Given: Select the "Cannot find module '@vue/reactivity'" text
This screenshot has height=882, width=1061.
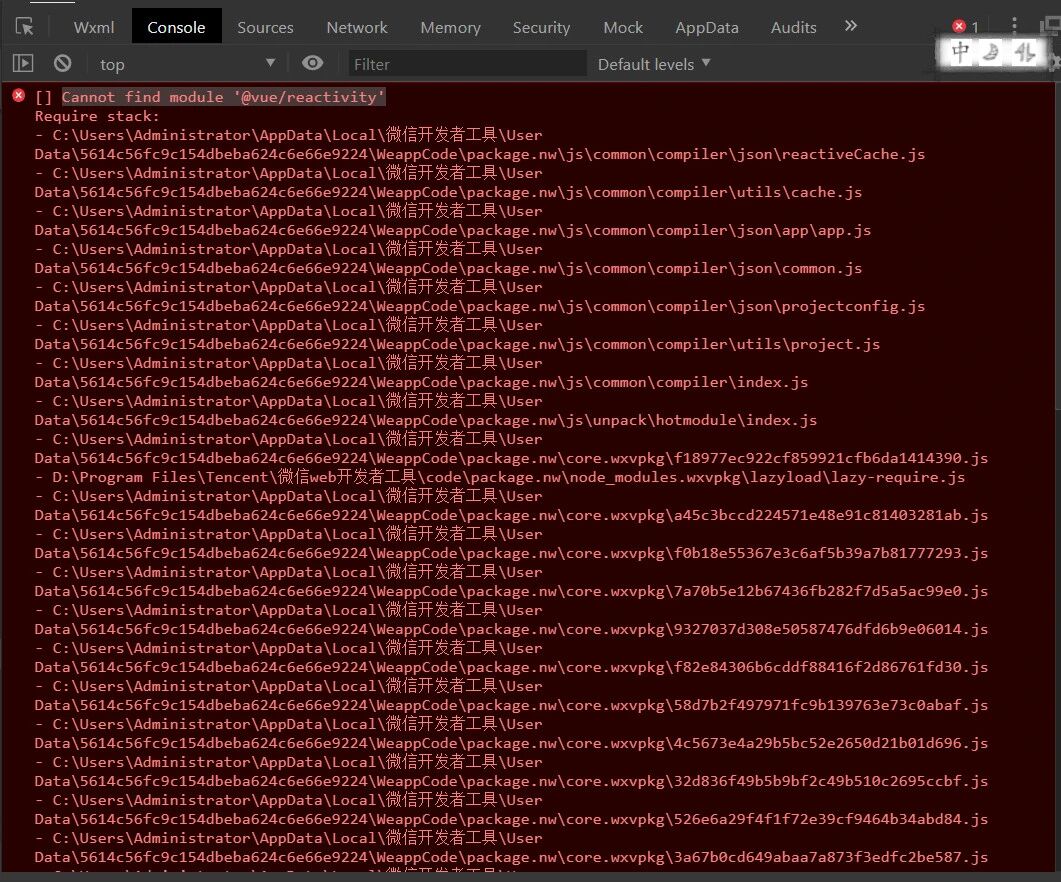Looking at the screenshot, I should pos(223,97).
